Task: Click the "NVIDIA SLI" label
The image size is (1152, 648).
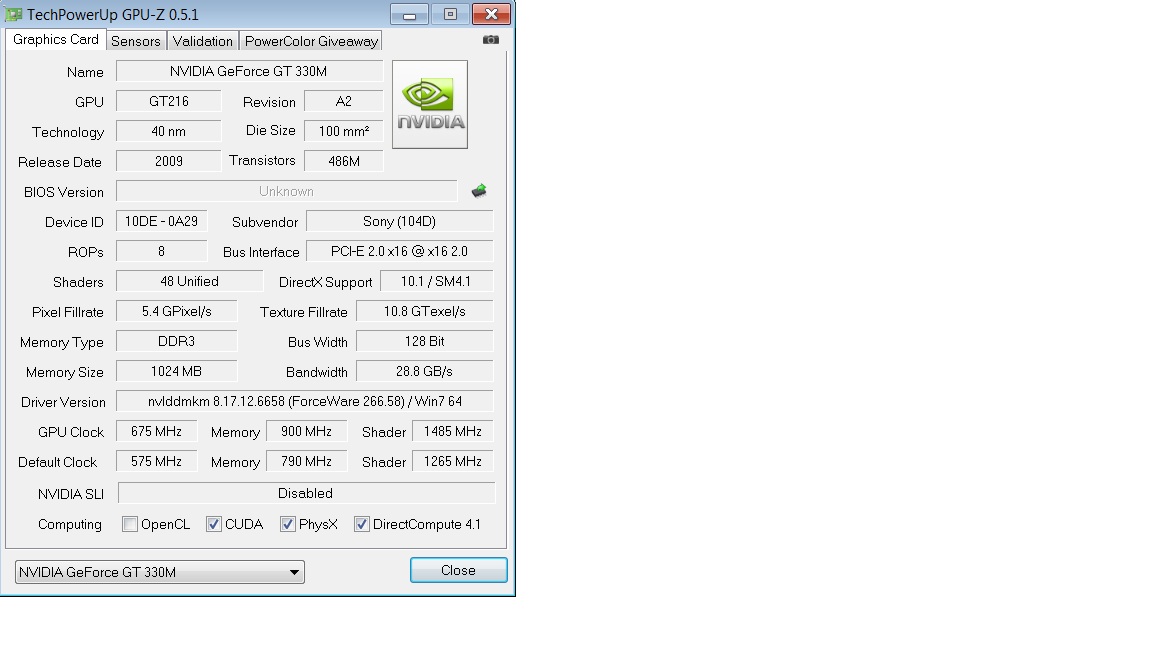Action: pos(71,494)
